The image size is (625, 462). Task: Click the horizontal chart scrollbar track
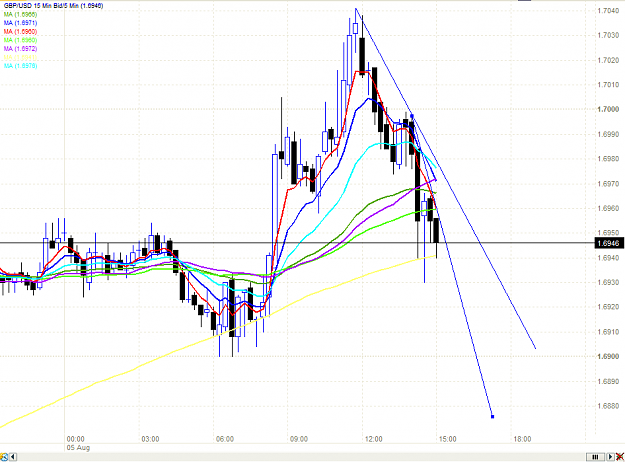click(x=301, y=457)
